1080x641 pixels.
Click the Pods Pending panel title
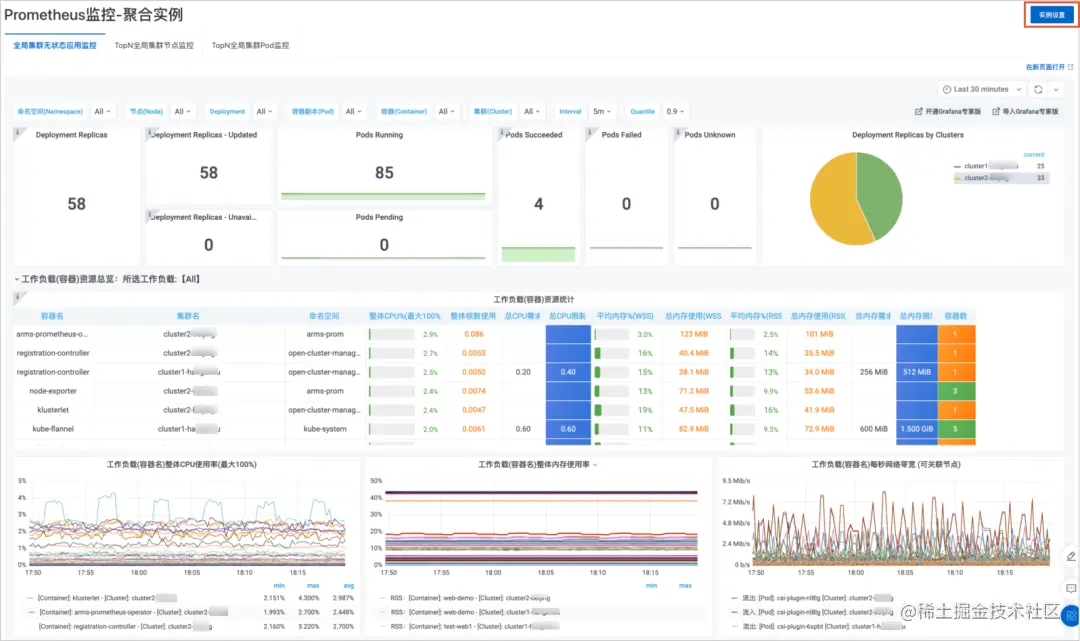tap(379, 217)
